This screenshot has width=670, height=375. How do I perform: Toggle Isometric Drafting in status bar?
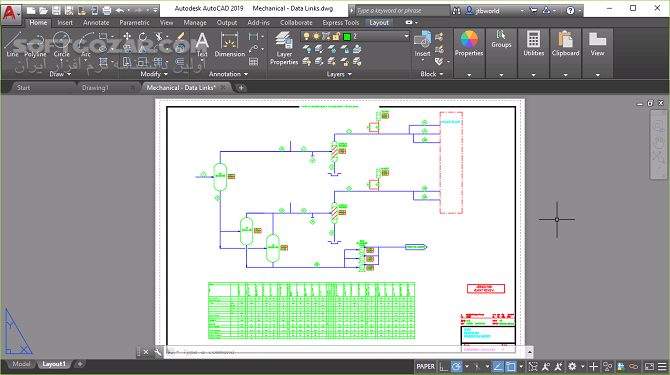point(477,366)
